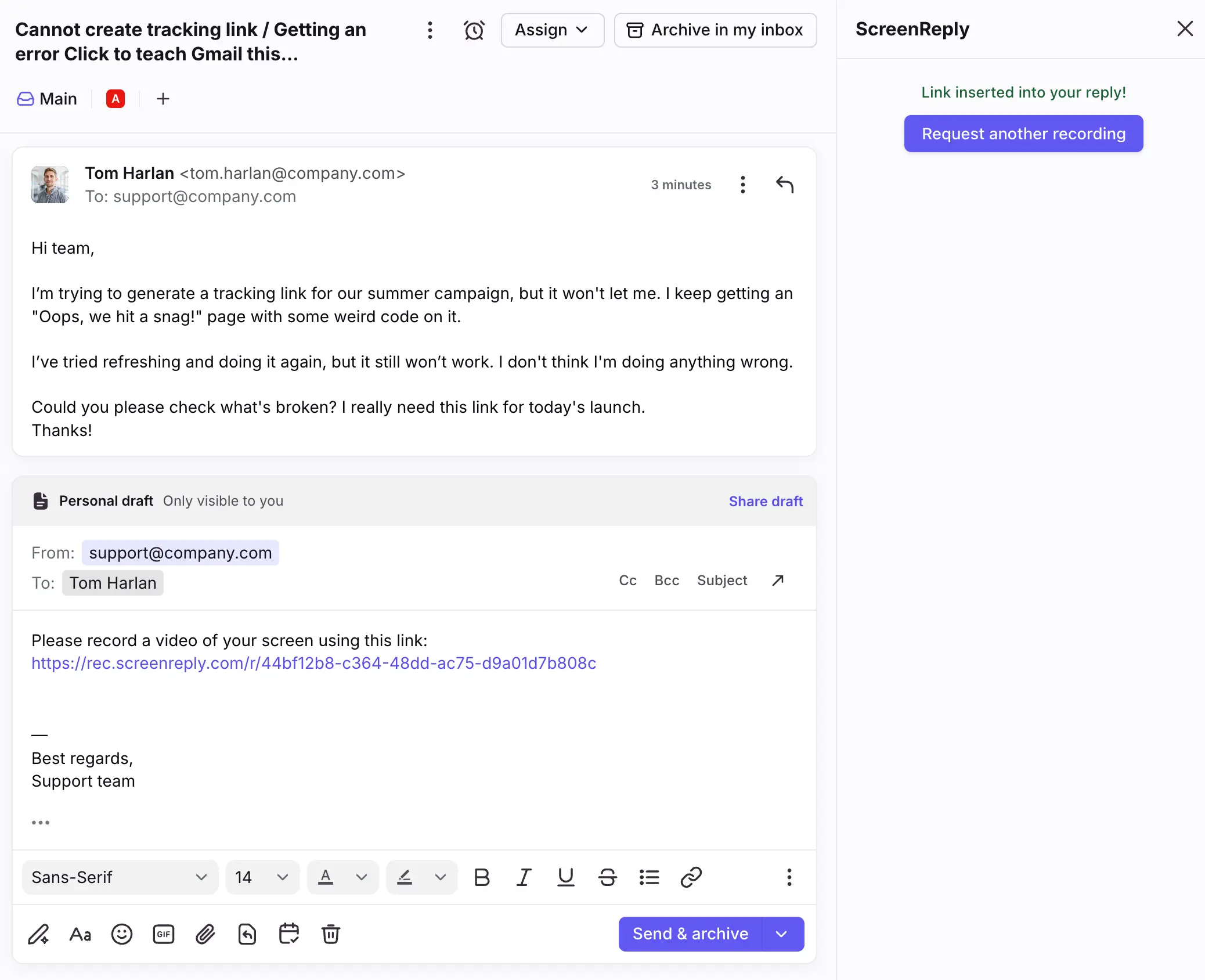1205x980 pixels.
Task: Open the font size dropdown
Action: pos(262,877)
